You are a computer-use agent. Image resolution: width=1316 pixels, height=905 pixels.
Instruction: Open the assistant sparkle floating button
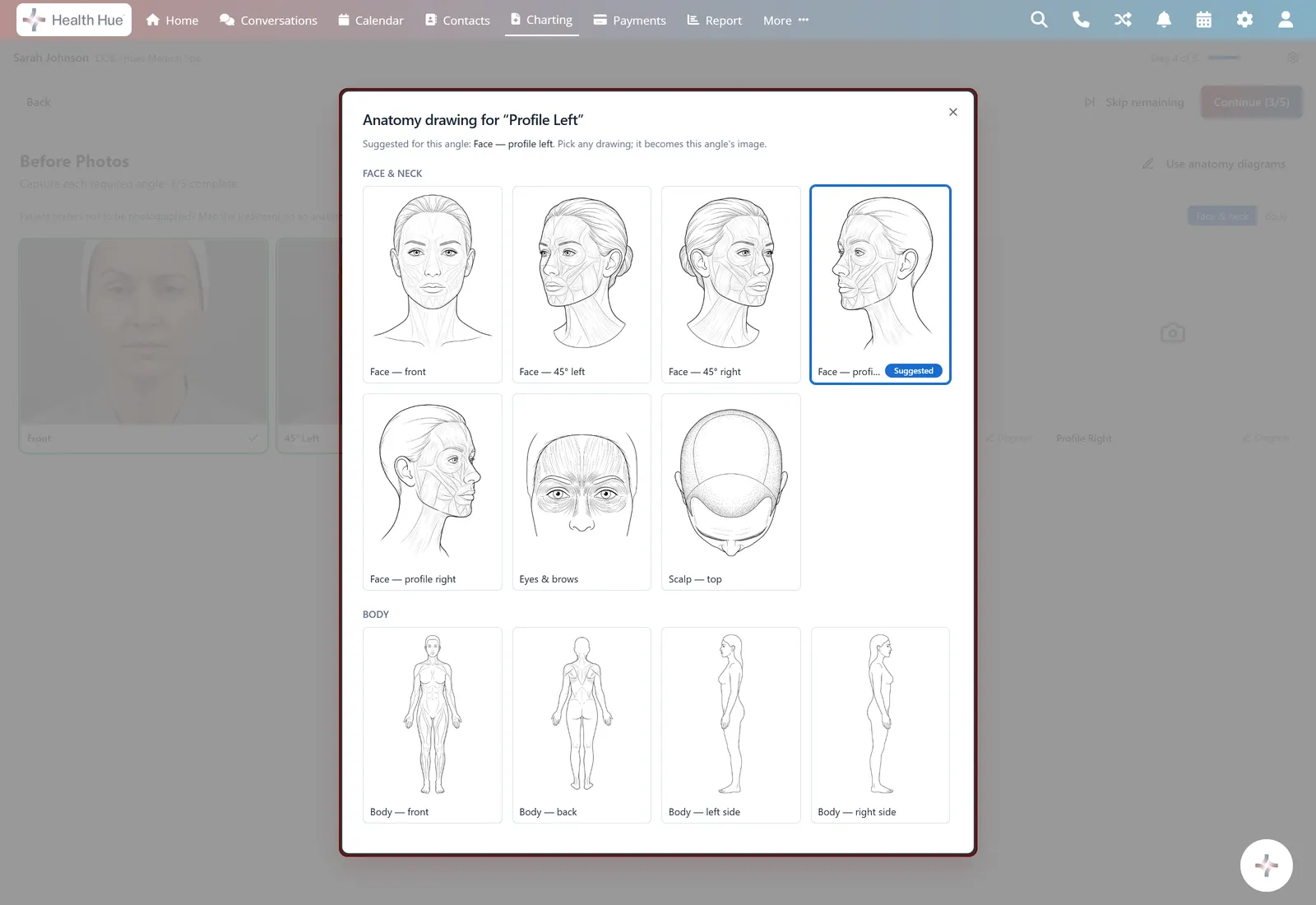coord(1266,865)
